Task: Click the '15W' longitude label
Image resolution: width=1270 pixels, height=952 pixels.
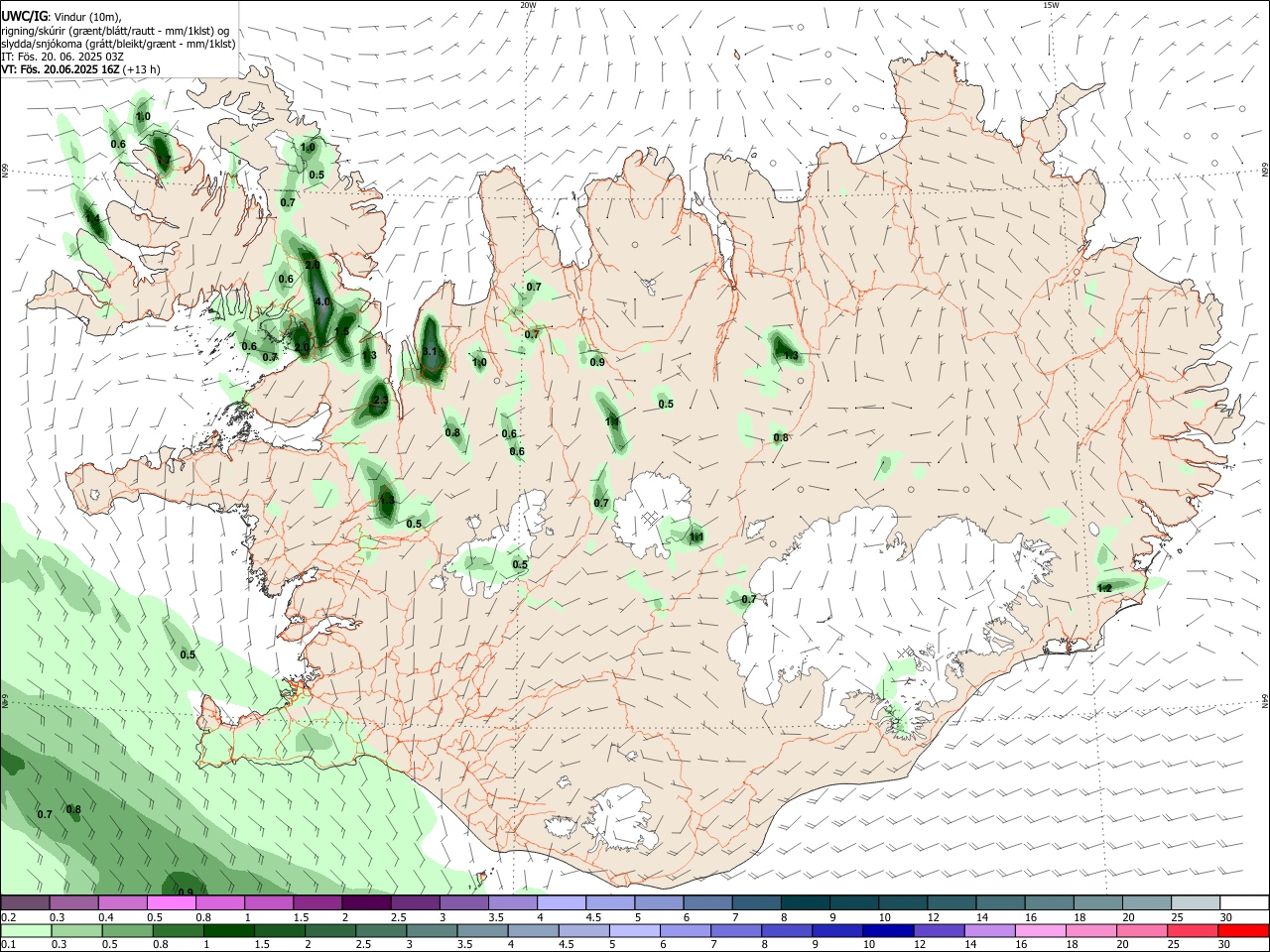Action: tap(1051, 5)
